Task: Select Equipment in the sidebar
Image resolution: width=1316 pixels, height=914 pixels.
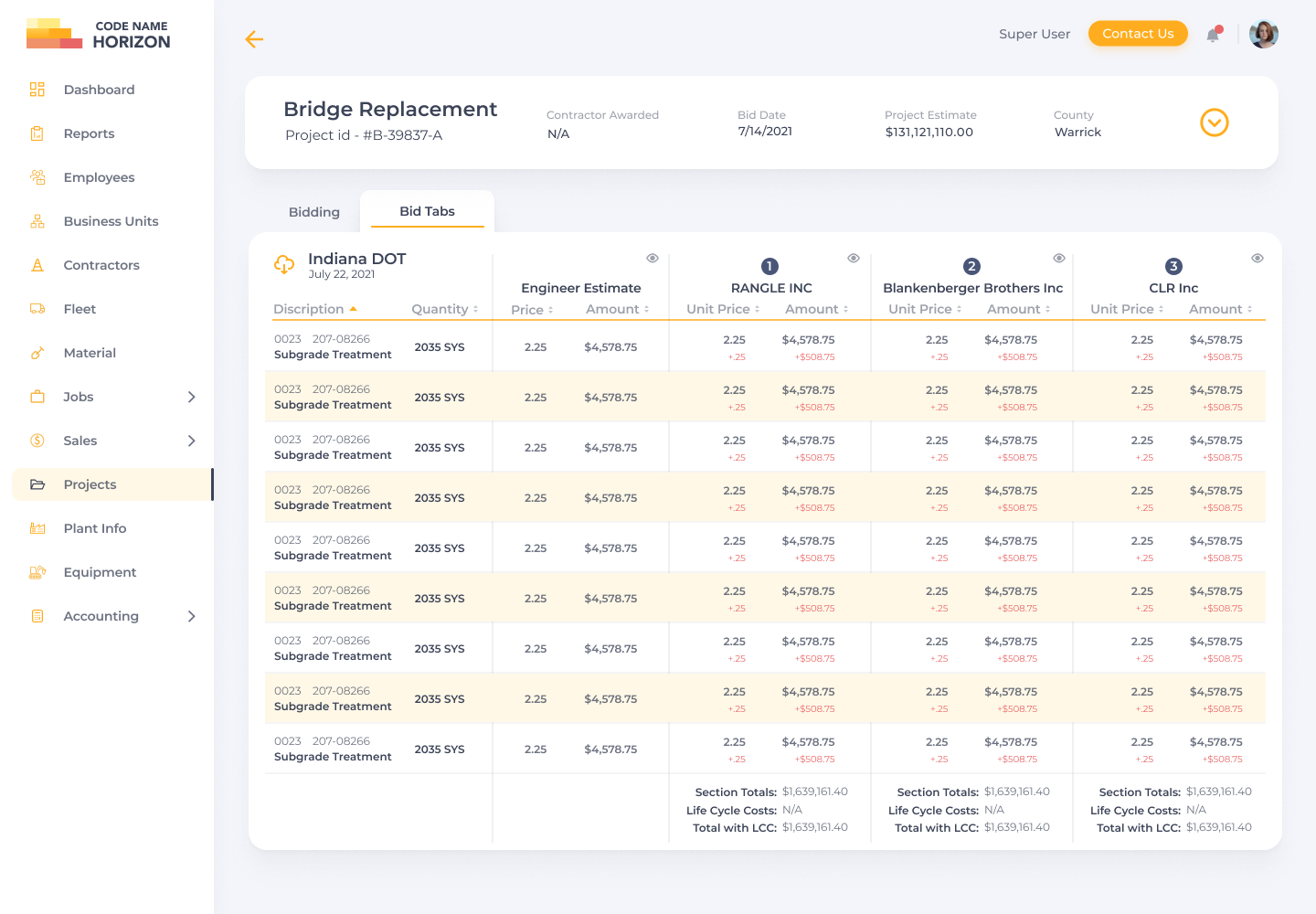Action: [100, 572]
